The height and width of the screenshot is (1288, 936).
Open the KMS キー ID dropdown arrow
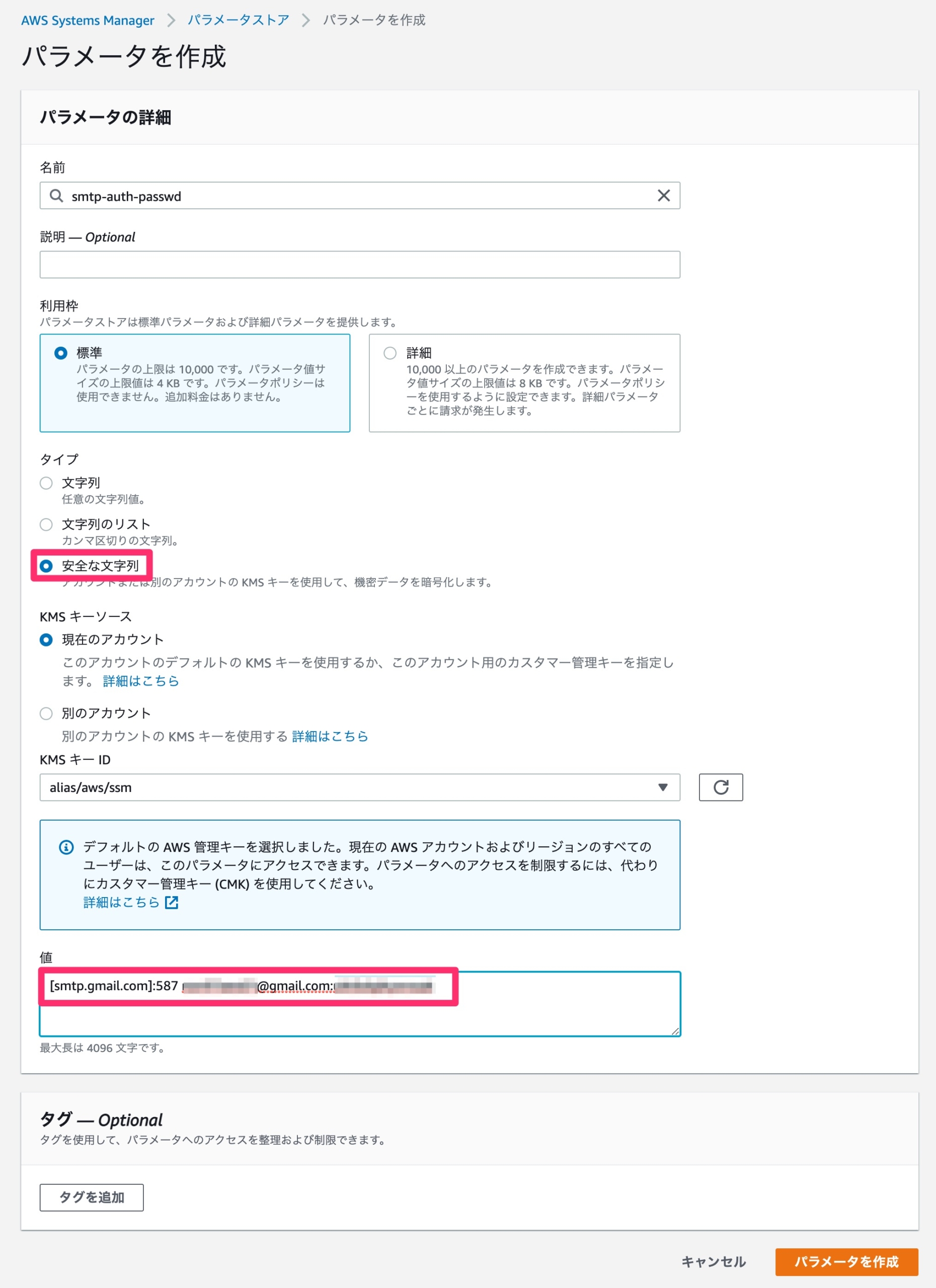(x=663, y=788)
